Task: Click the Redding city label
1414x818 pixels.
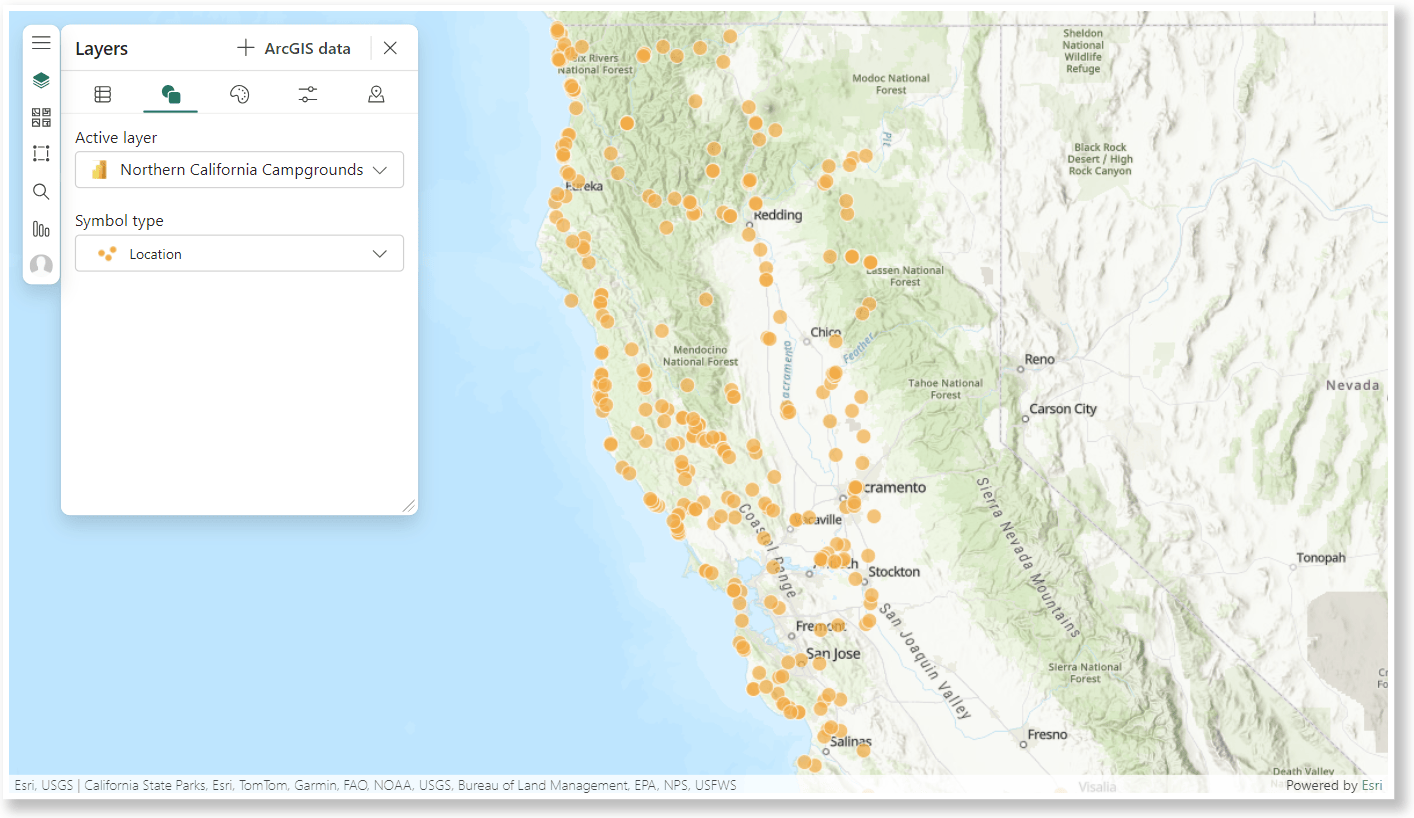Action: pyautogui.click(x=777, y=215)
